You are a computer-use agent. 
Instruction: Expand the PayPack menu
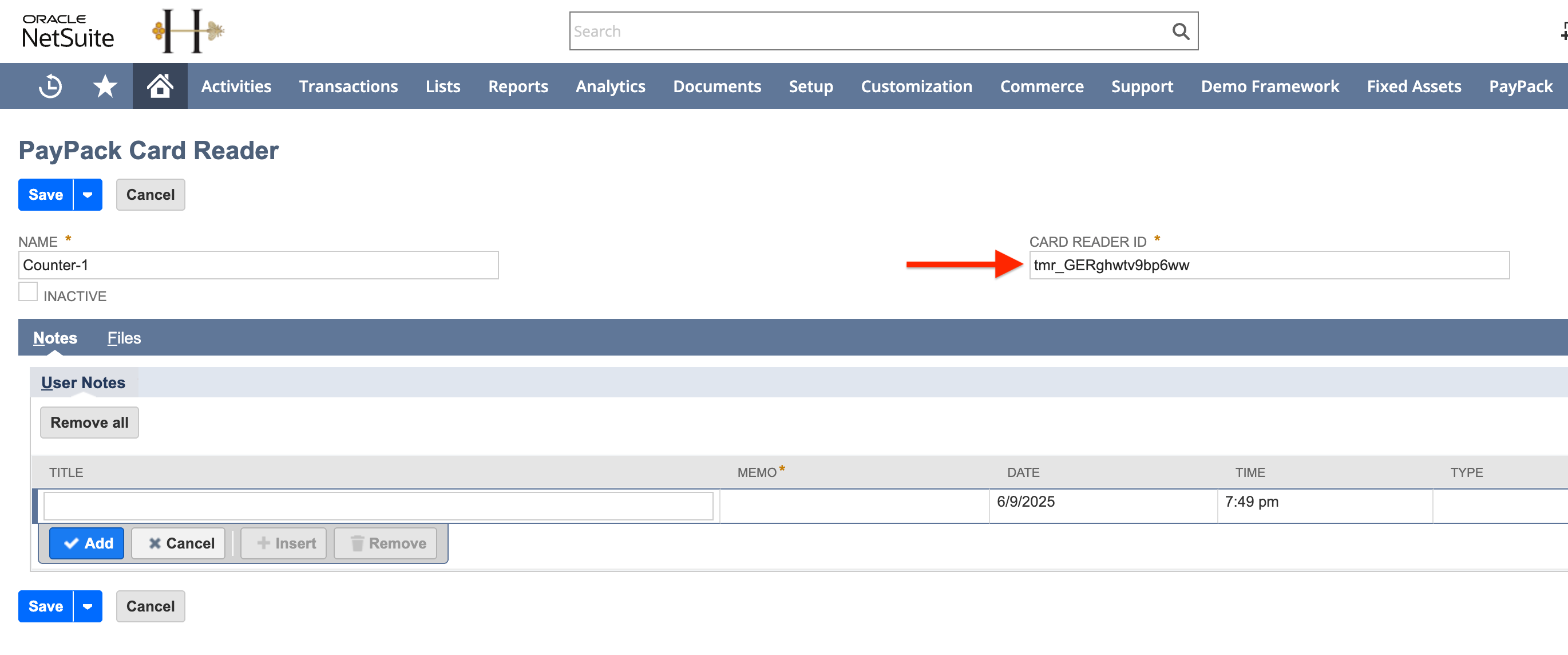tap(1520, 86)
